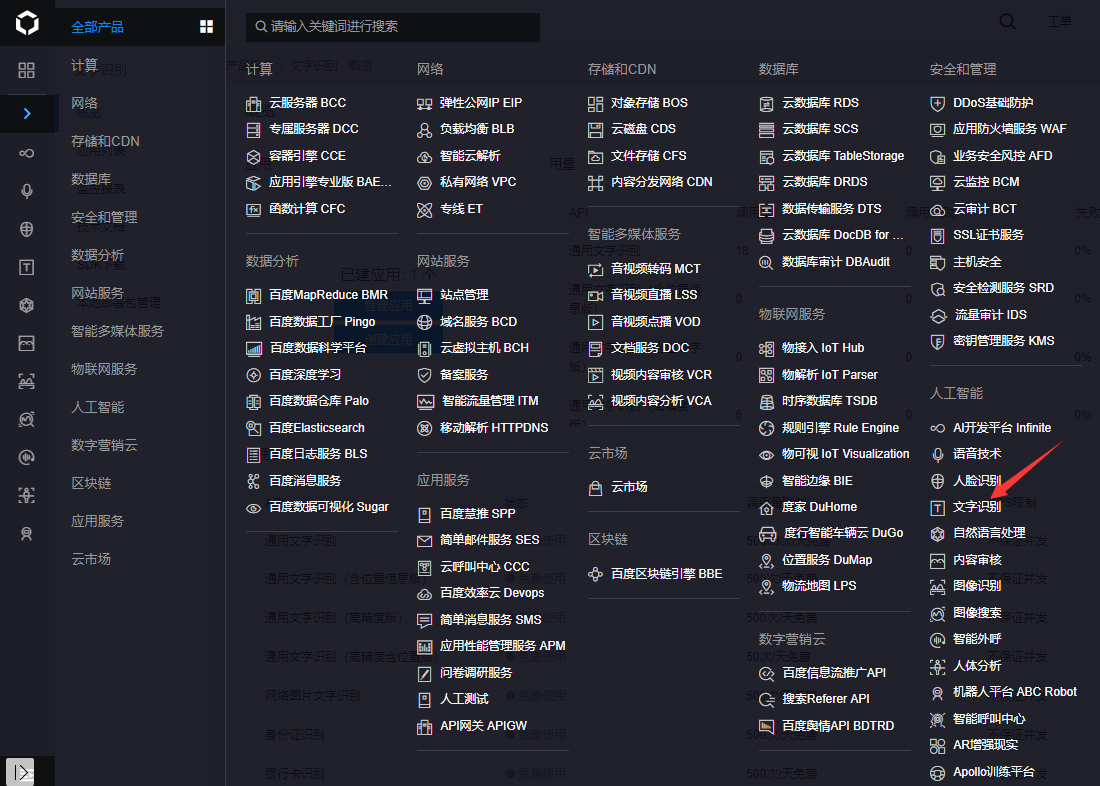Toggle the collapse sidebar button at bottom left
Image resolution: width=1100 pixels, height=786 pixels.
20,772
